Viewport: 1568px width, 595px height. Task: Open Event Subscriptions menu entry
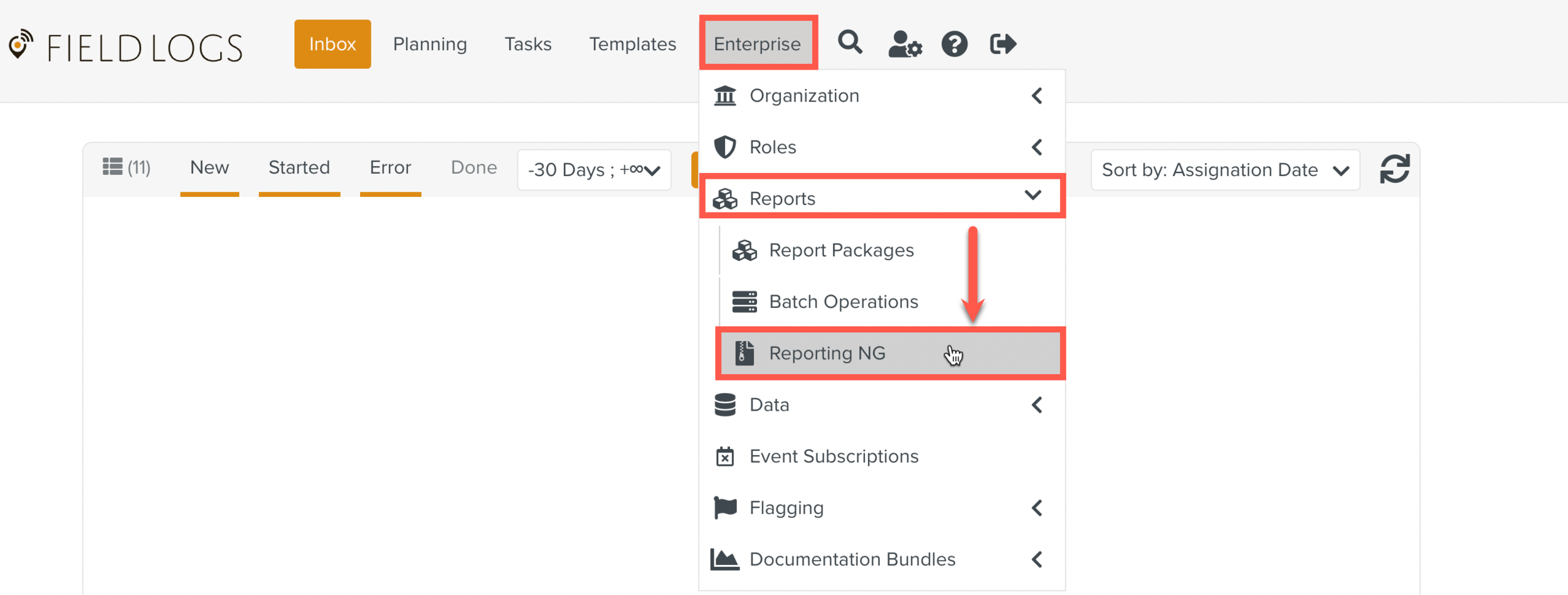point(833,456)
